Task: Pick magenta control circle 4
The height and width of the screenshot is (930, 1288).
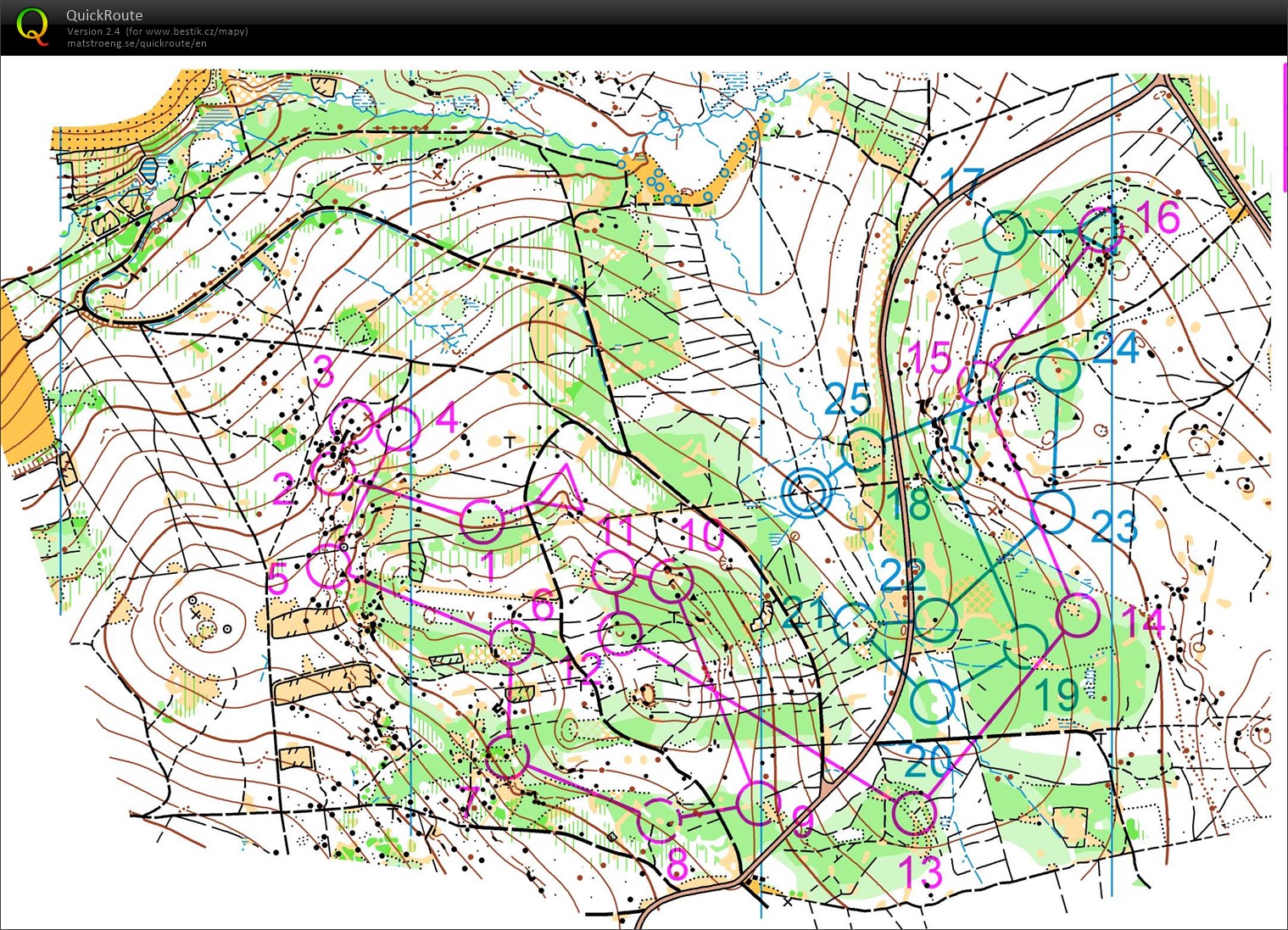Action: [x=397, y=429]
